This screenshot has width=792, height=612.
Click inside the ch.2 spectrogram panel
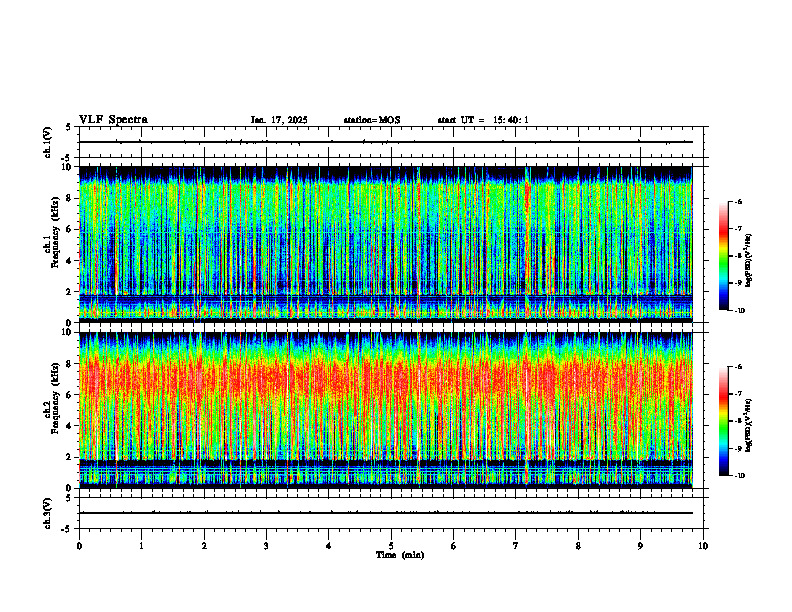coord(385,410)
